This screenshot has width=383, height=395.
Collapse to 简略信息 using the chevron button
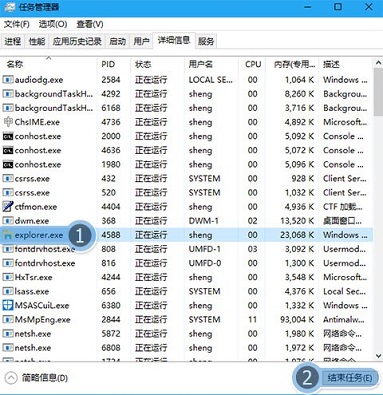[11, 378]
